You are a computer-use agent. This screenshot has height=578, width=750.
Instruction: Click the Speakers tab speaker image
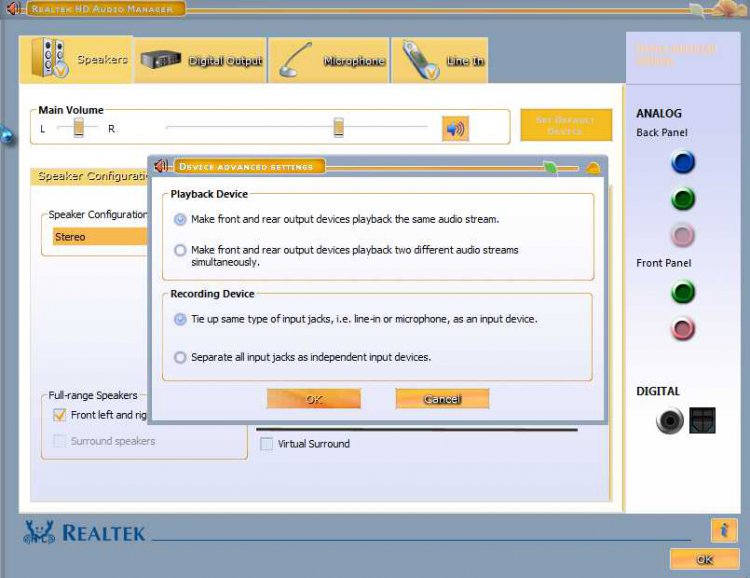(x=49, y=58)
